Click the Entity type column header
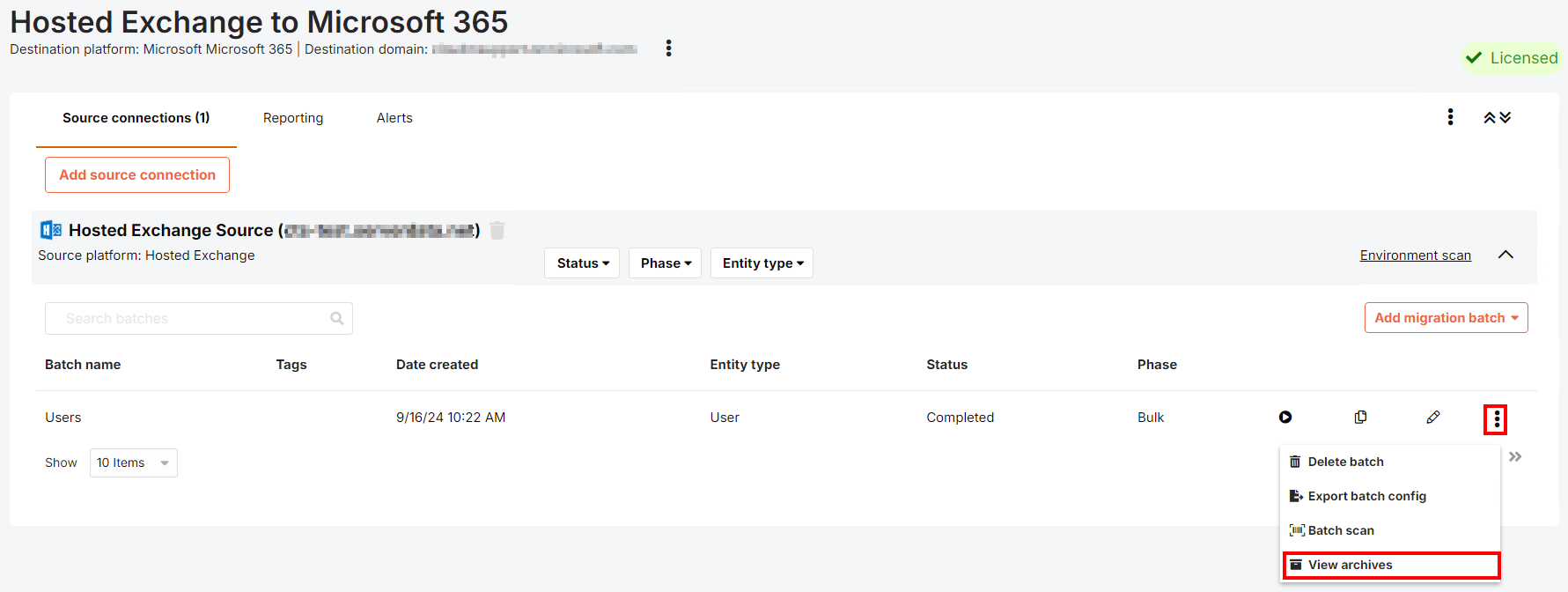 745,365
